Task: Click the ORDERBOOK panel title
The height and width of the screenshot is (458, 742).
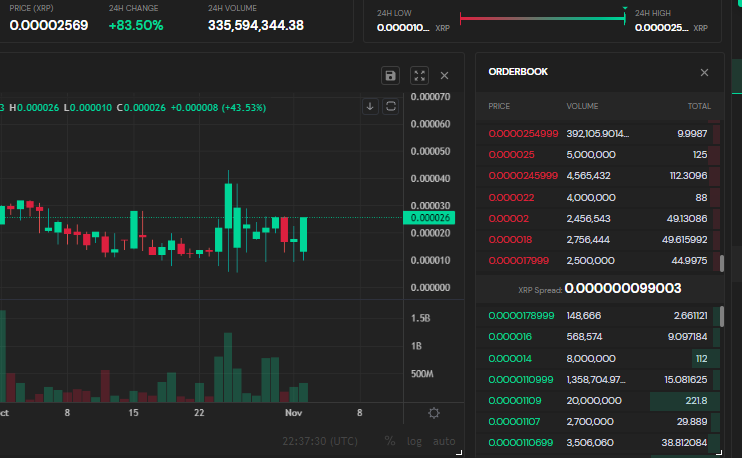Action: [518, 72]
